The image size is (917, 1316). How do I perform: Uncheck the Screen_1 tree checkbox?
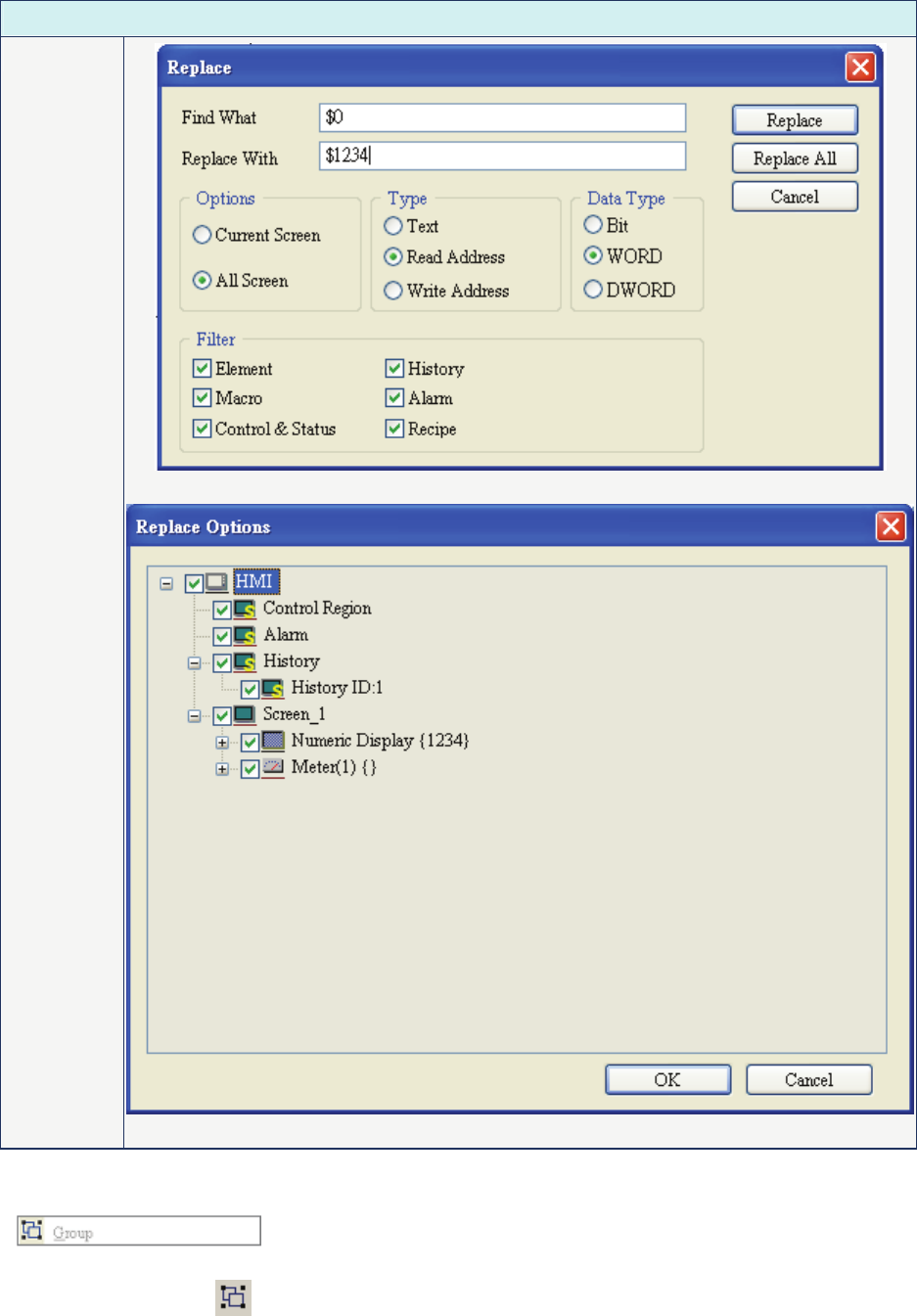(x=222, y=715)
